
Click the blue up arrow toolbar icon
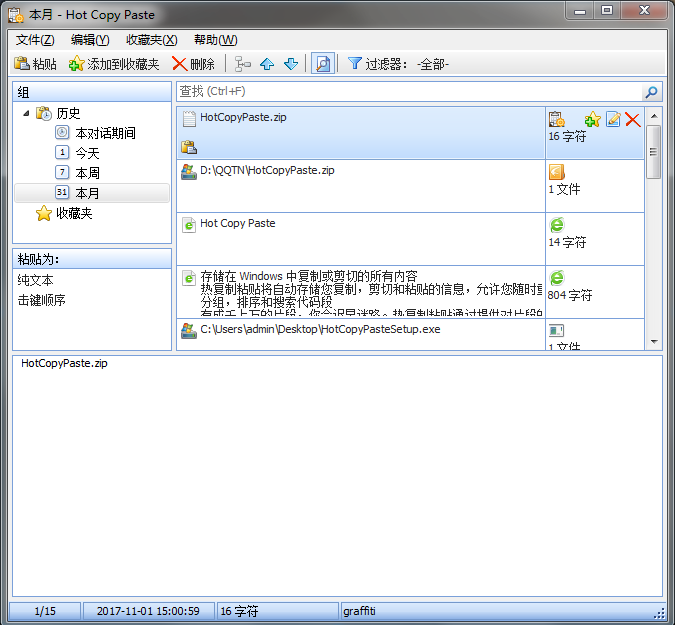click(267, 64)
